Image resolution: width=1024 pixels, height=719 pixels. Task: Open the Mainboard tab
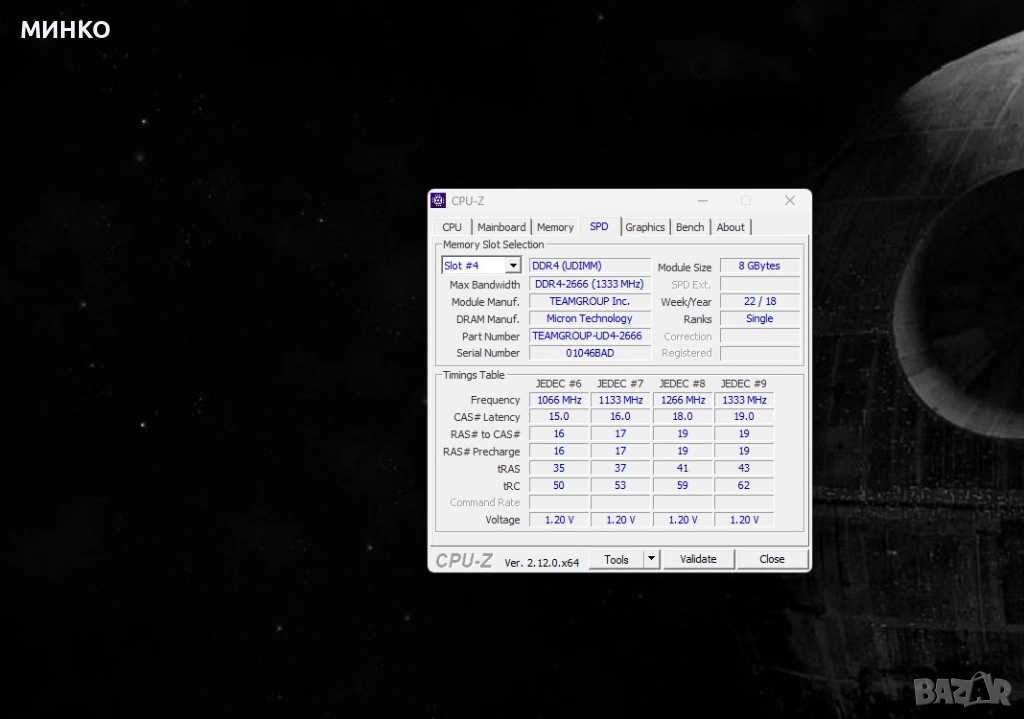coord(501,227)
